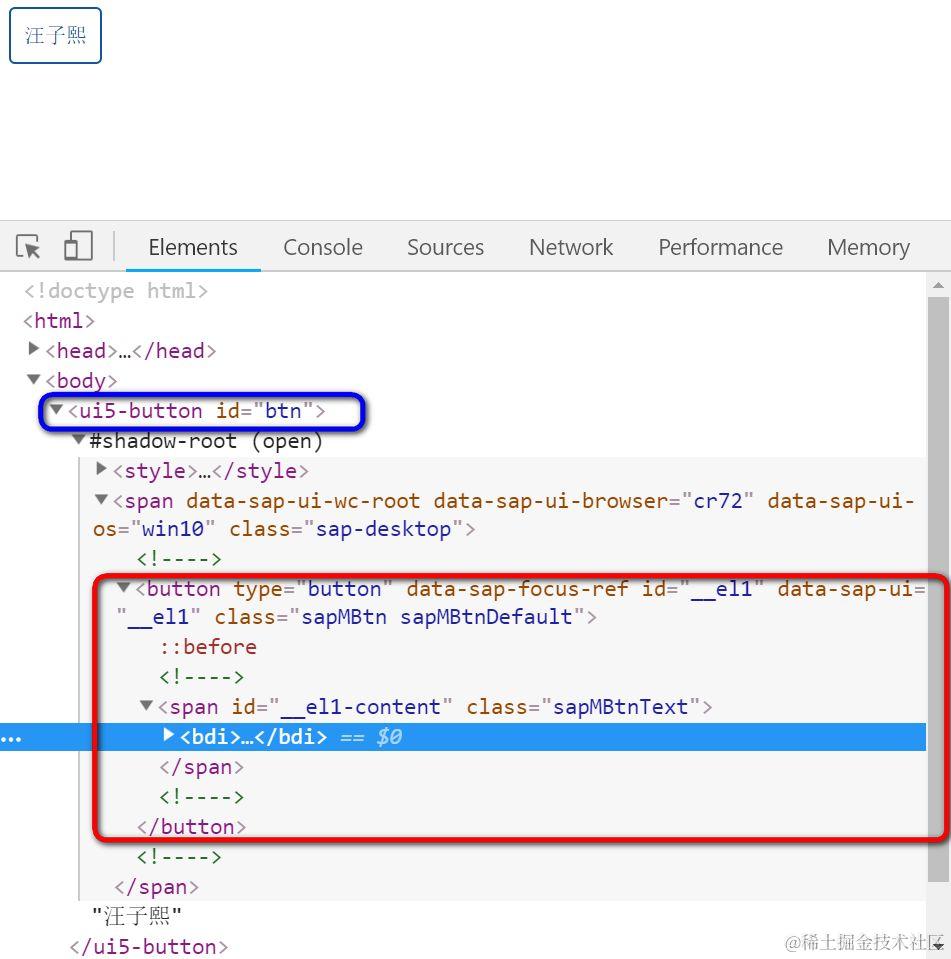
Task: Select the doctype html line
Action: [116, 291]
